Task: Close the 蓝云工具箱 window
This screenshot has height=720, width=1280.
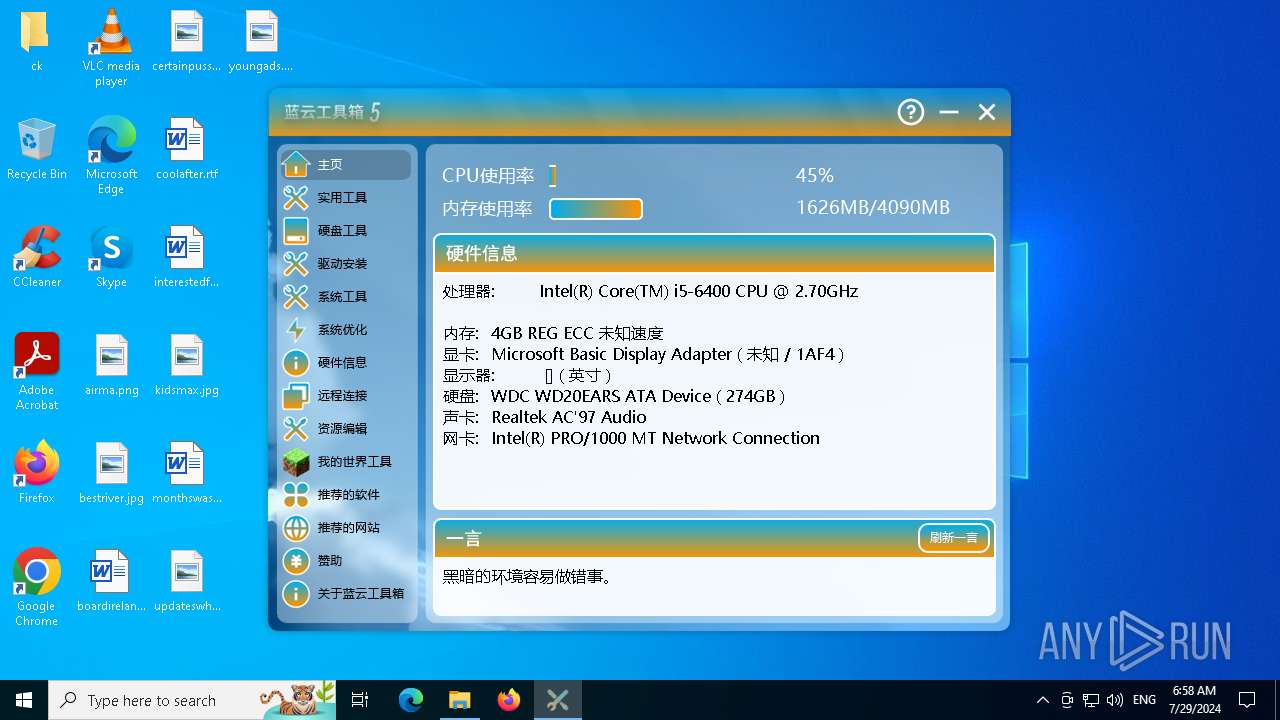Action: (987, 112)
